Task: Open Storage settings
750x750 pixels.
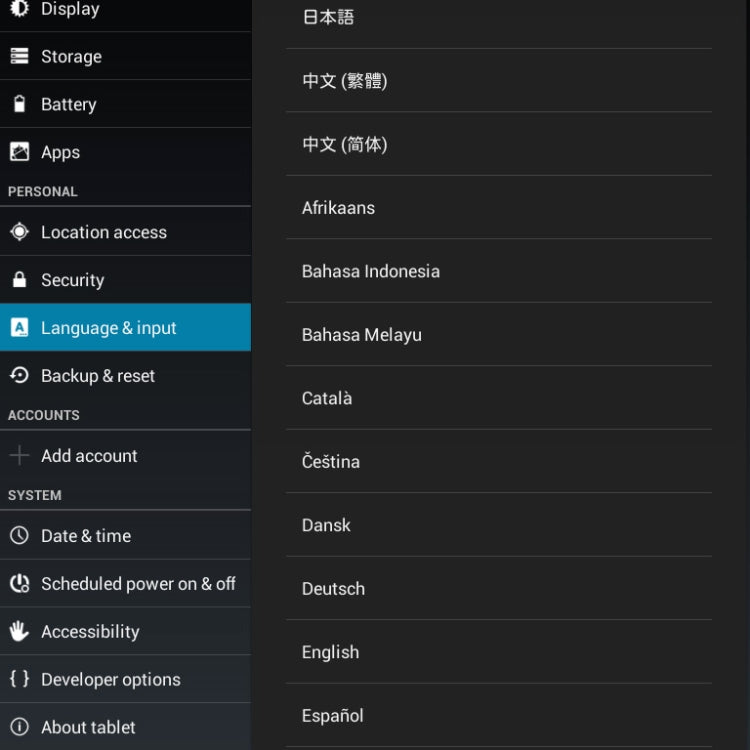Action: pyautogui.click(x=125, y=56)
